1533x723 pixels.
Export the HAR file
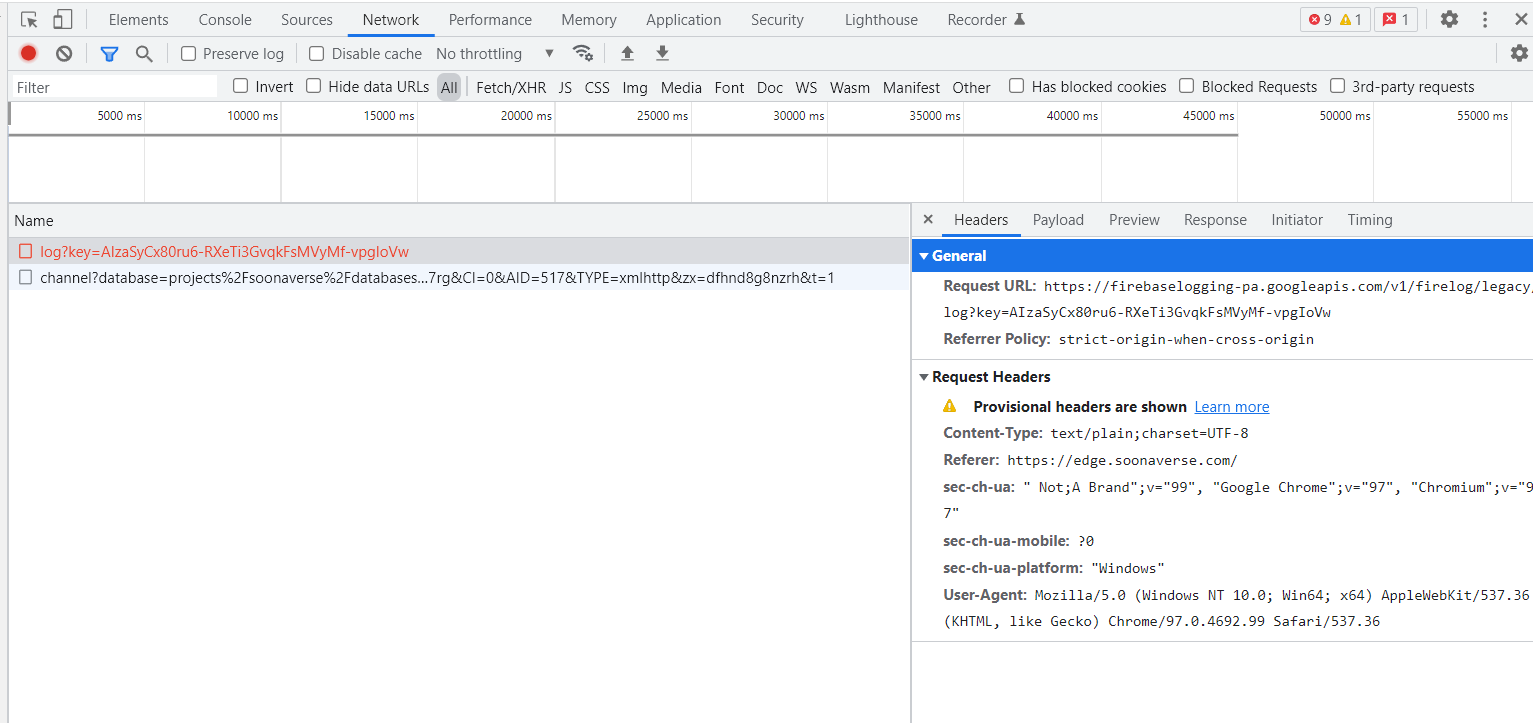[x=662, y=53]
